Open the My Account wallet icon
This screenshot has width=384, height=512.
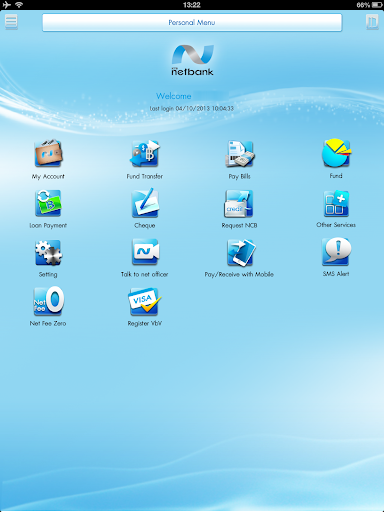click(48, 153)
